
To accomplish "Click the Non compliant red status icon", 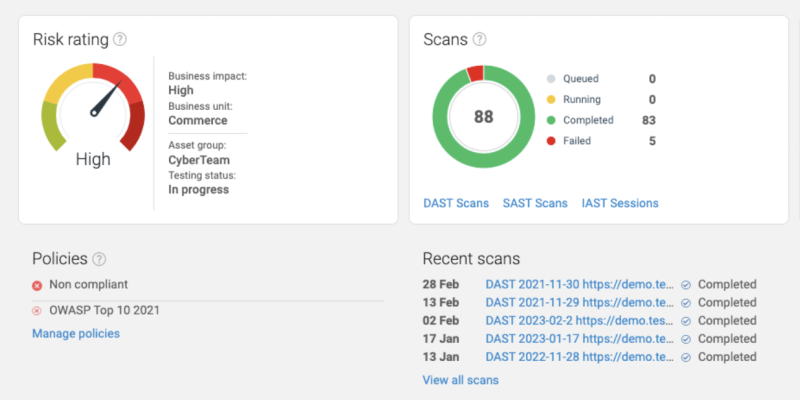I will (x=37, y=285).
